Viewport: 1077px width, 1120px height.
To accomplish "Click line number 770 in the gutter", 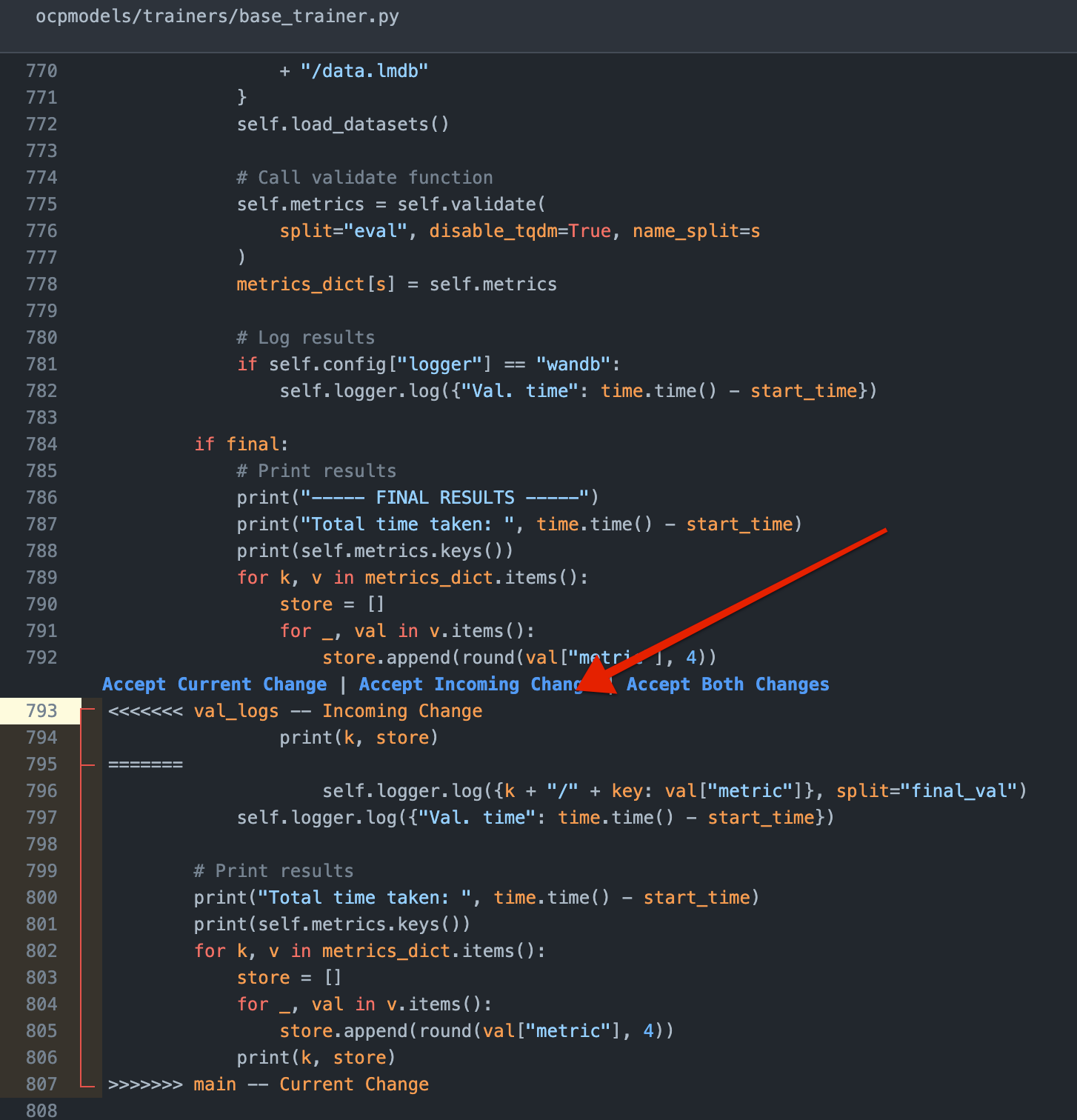I will point(41,71).
